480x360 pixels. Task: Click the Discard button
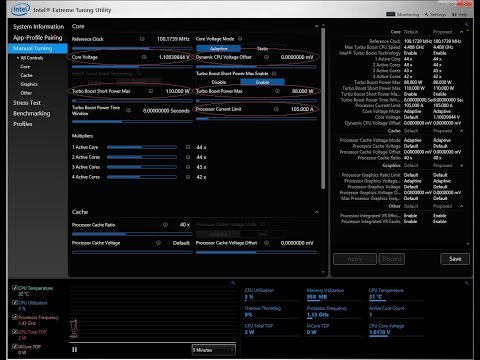click(392, 259)
